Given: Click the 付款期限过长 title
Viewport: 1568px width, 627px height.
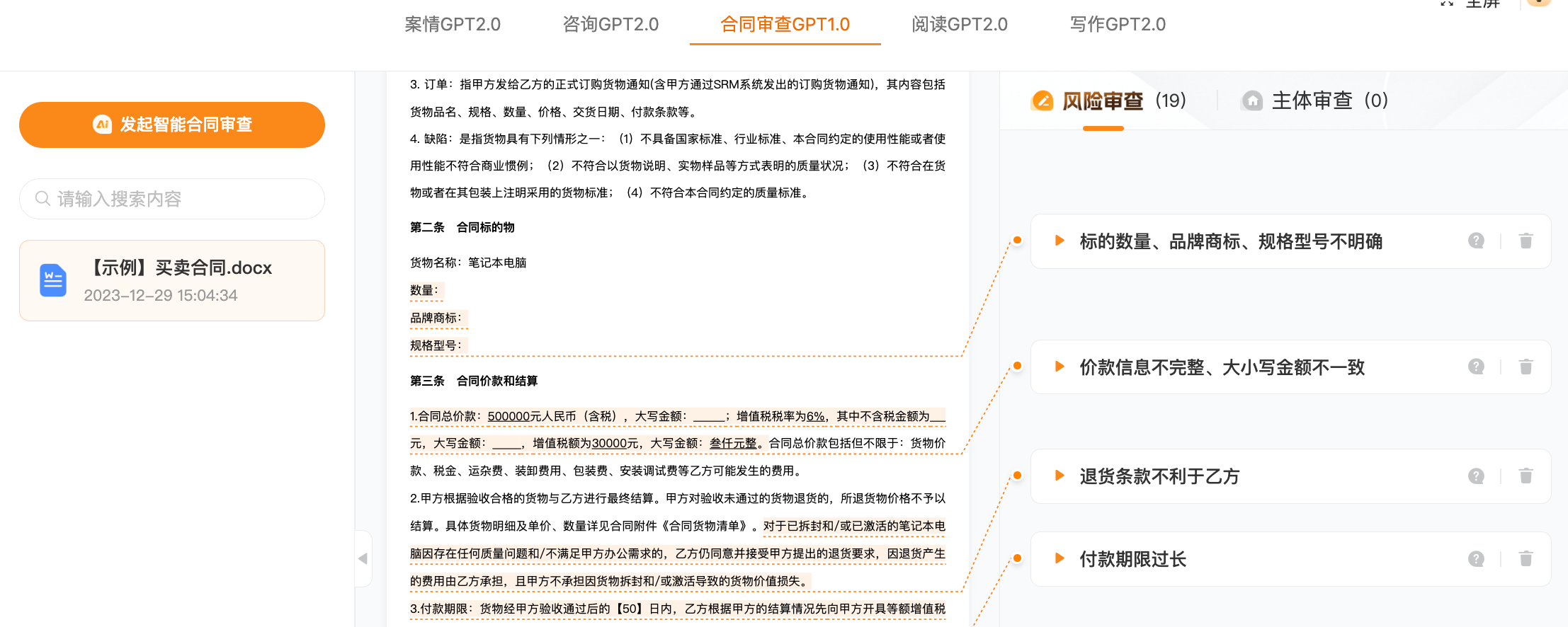Looking at the screenshot, I should 1132,559.
